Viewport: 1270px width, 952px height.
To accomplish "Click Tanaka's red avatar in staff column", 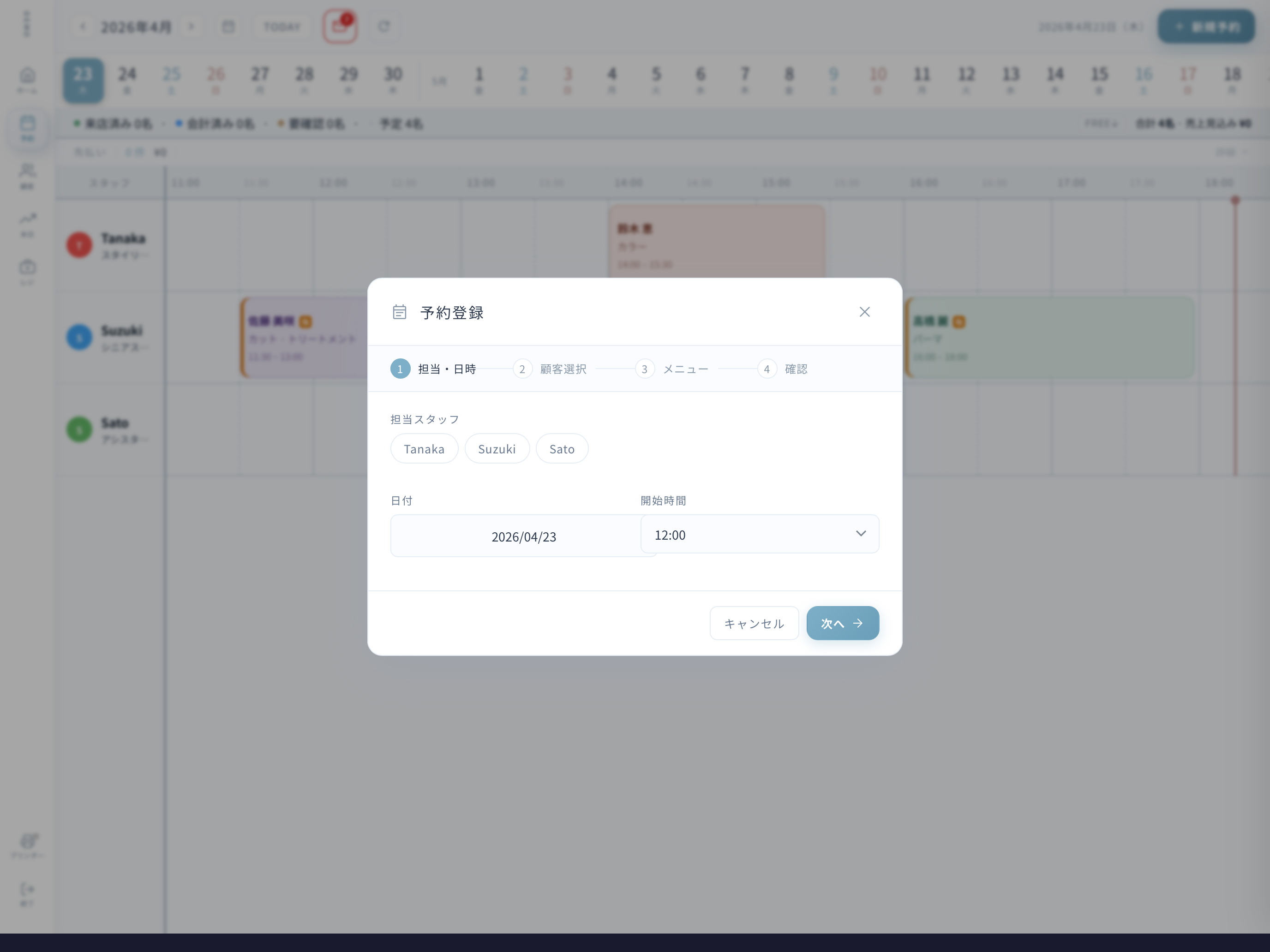I will (79, 245).
